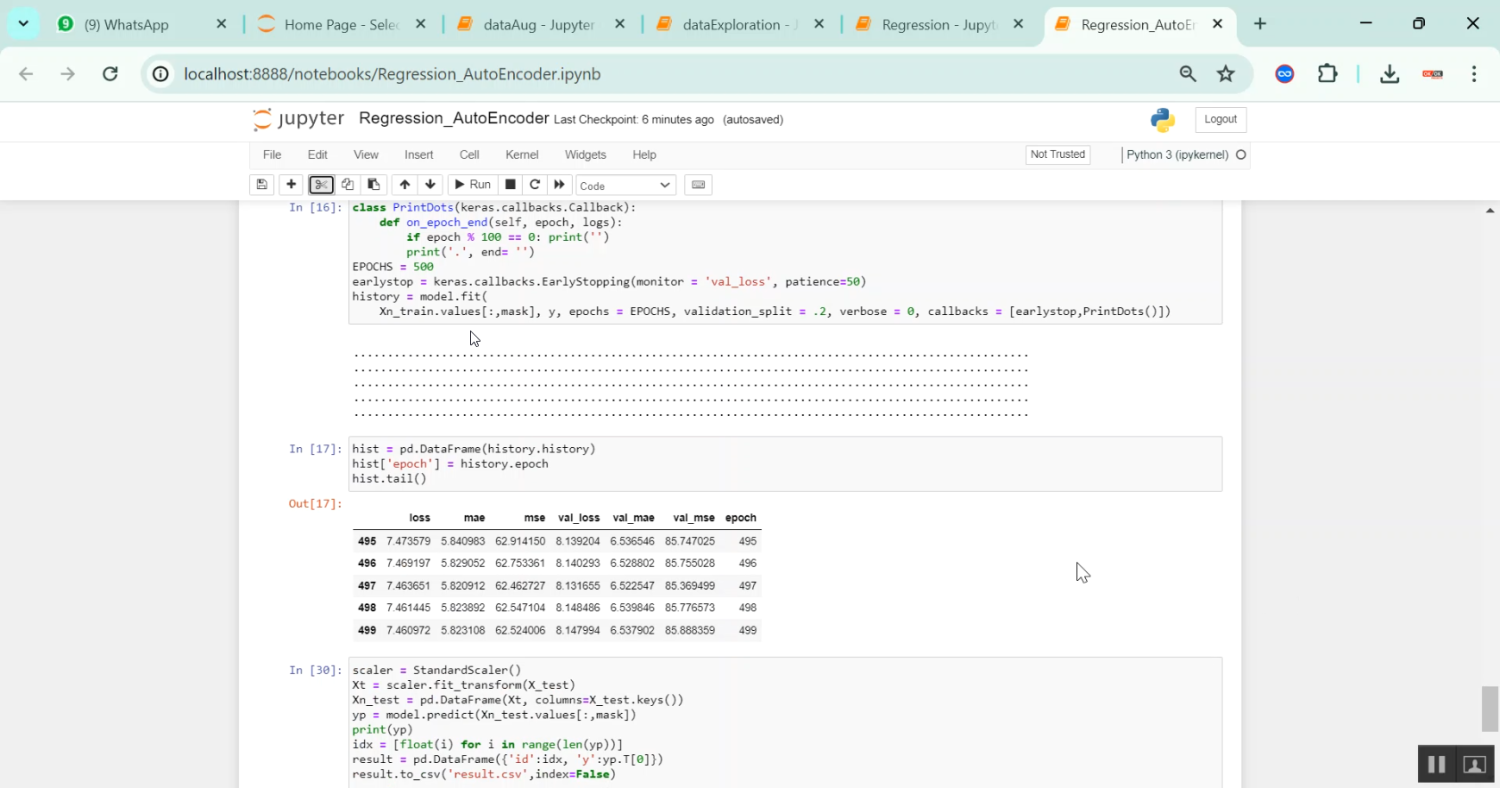Move selected cell up arrow
The width and height of the screenshot is (1500, 788).
click(405, 185)
